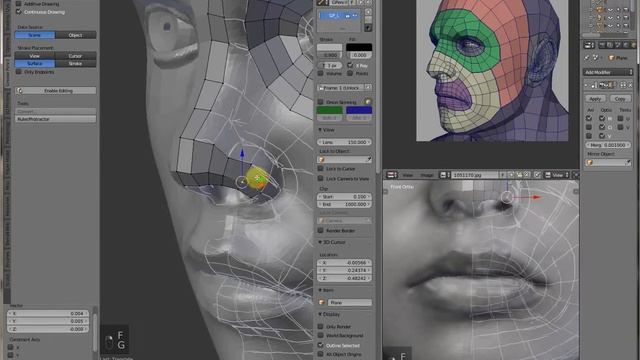The image size is (640, 360).
Task: Click move layer down arrow button
Action: coord(368,28)
